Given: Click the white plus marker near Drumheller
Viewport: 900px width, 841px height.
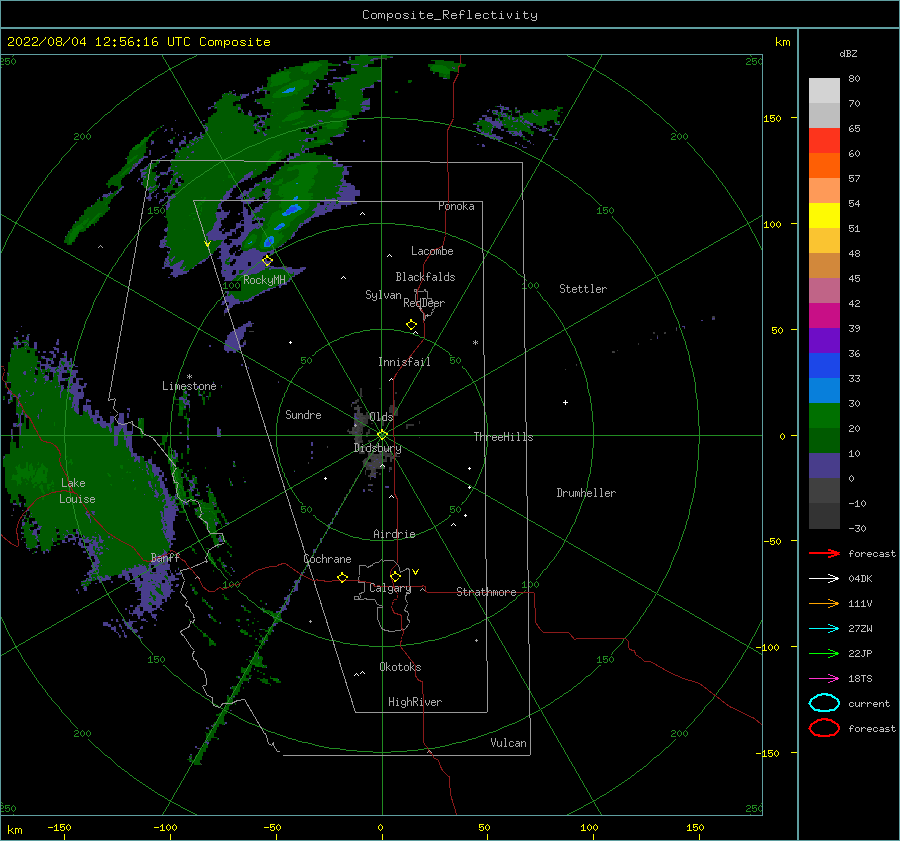Looking at the screenshot, I should tap(565, 402).
